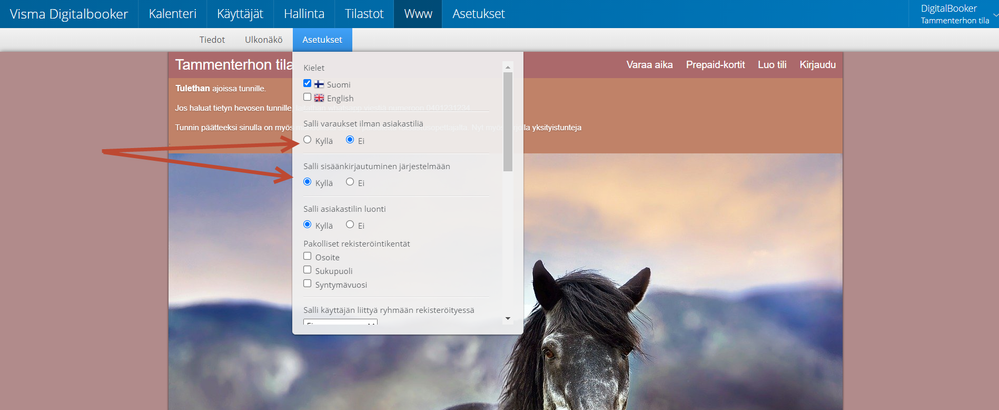
Task: Open the ryhmään rekisteröityessä dropdown
Action: [340, 323]
